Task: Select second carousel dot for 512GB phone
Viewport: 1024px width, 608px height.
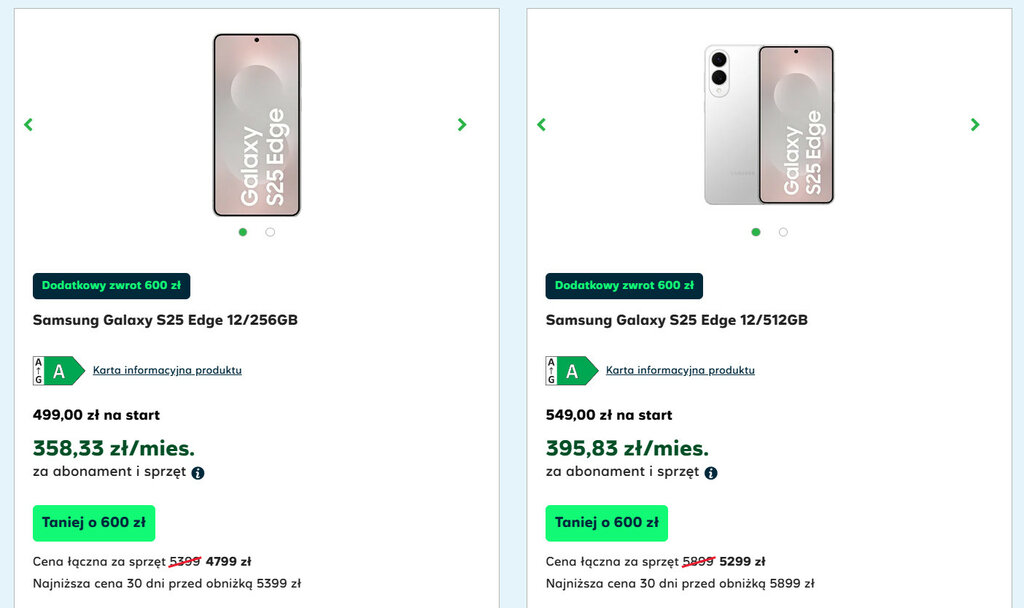Action: (783, 232)
